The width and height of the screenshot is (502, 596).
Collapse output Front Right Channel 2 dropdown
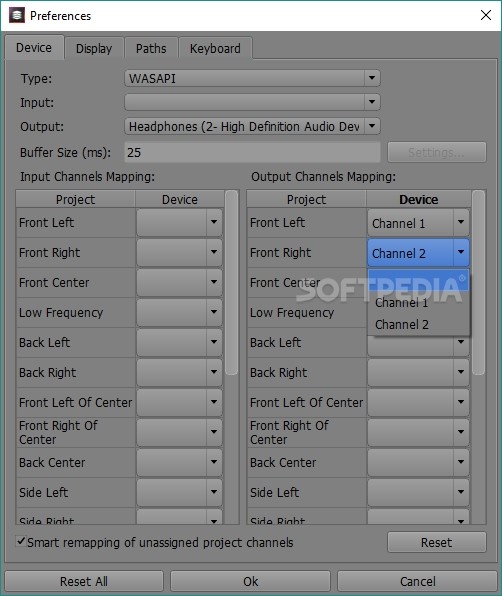tap(418, 252)
